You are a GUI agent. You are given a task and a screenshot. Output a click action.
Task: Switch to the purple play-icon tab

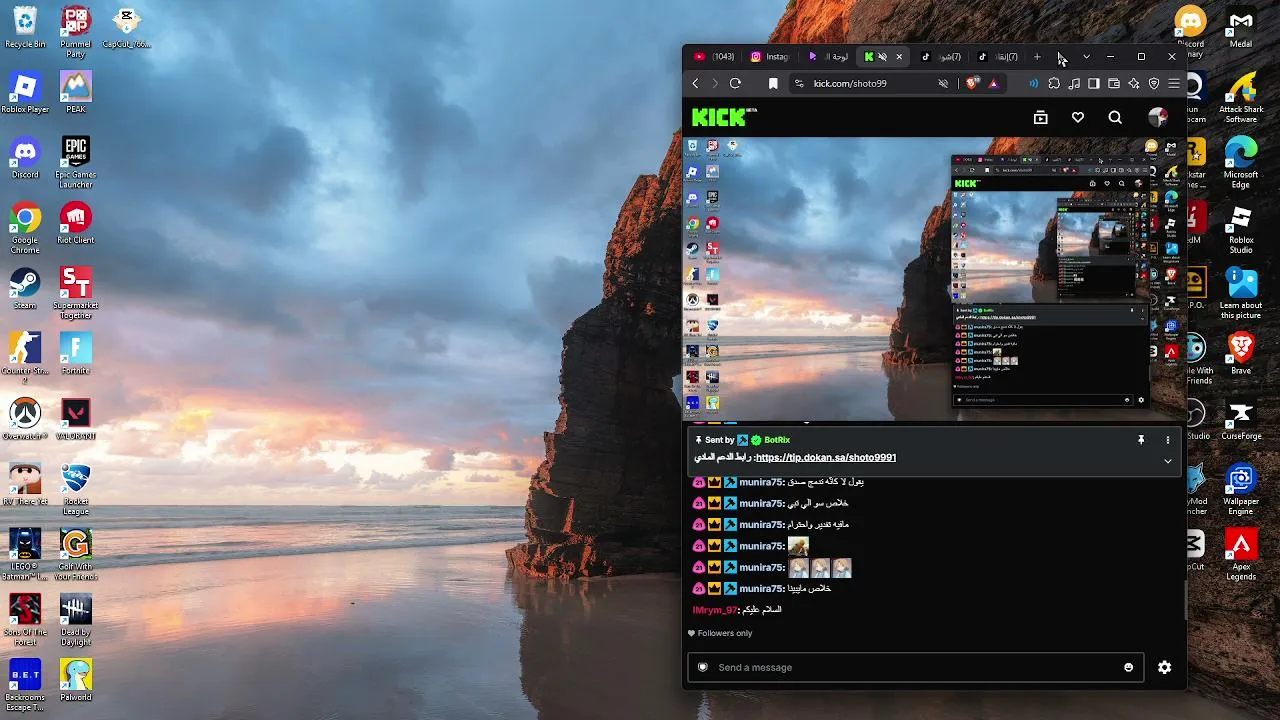tap(827, 57)
